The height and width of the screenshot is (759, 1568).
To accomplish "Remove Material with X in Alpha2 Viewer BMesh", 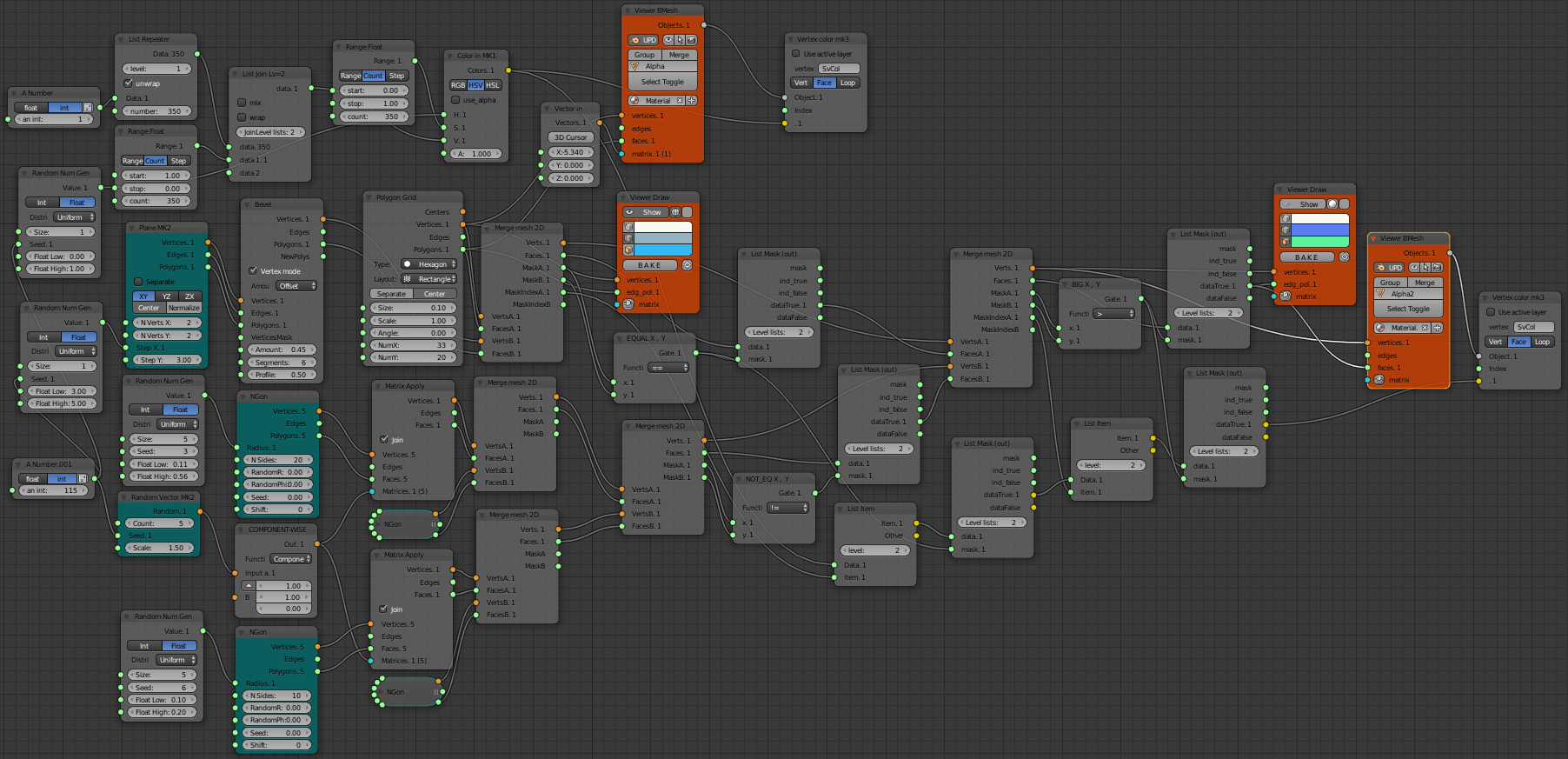I will tap(1425, 328).
